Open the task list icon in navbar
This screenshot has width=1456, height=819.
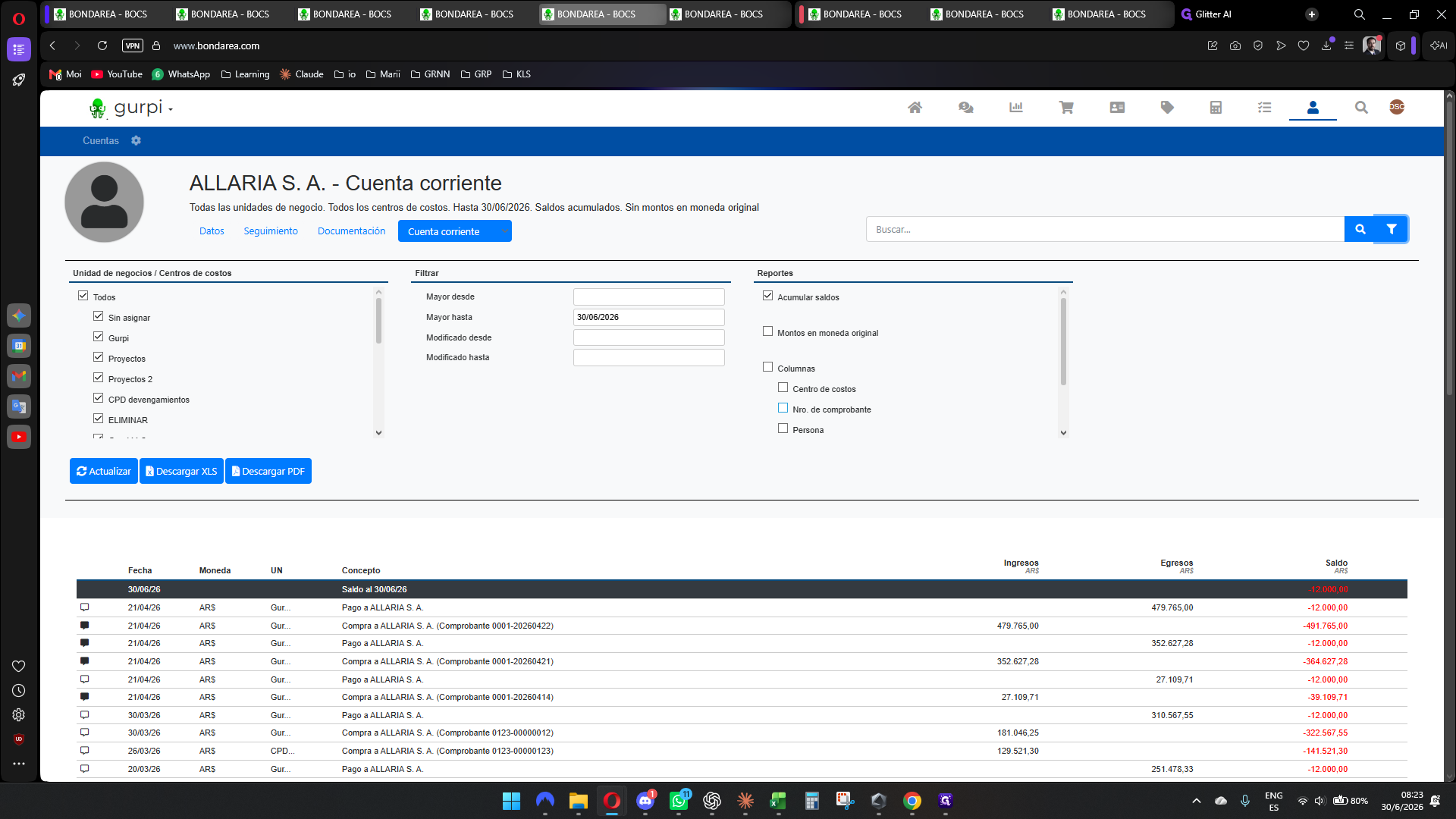click(1264, 108)
